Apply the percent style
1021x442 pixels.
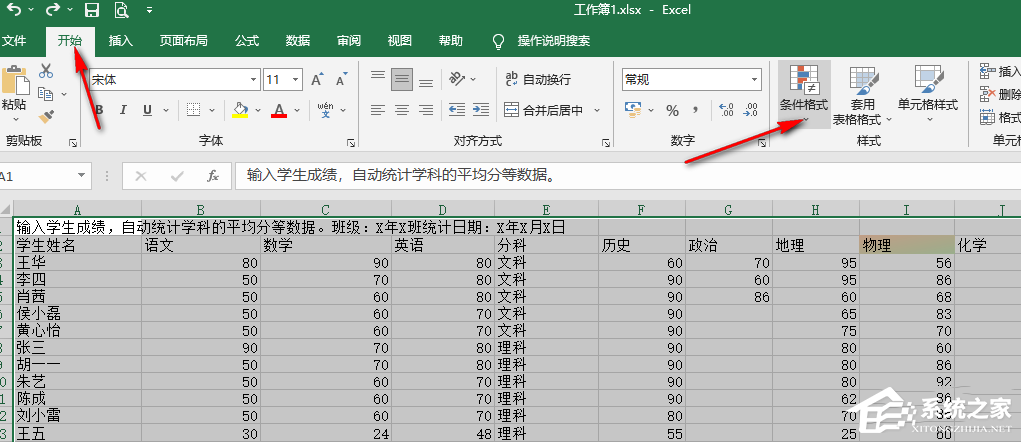[673, 110]
